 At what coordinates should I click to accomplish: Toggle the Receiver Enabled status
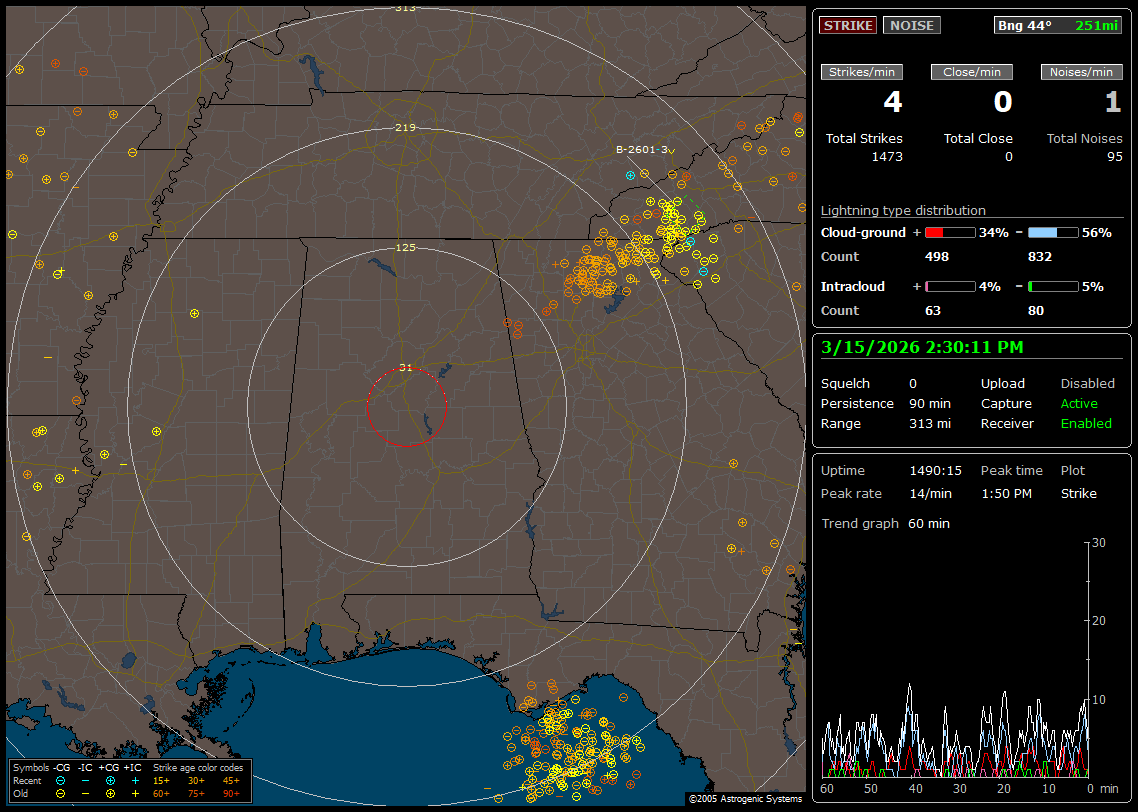click(1085, 423)
